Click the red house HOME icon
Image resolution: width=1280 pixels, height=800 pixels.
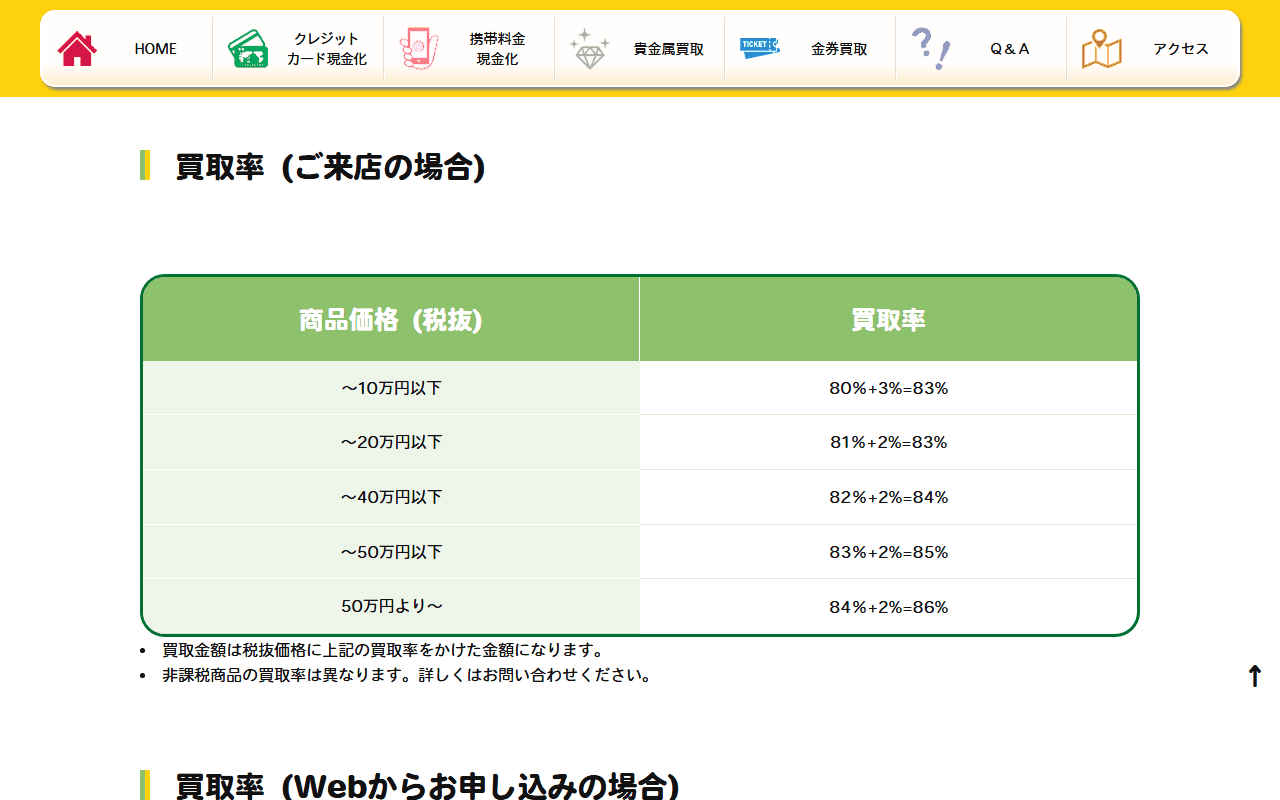pyautogui.click(x=77, y=48)
